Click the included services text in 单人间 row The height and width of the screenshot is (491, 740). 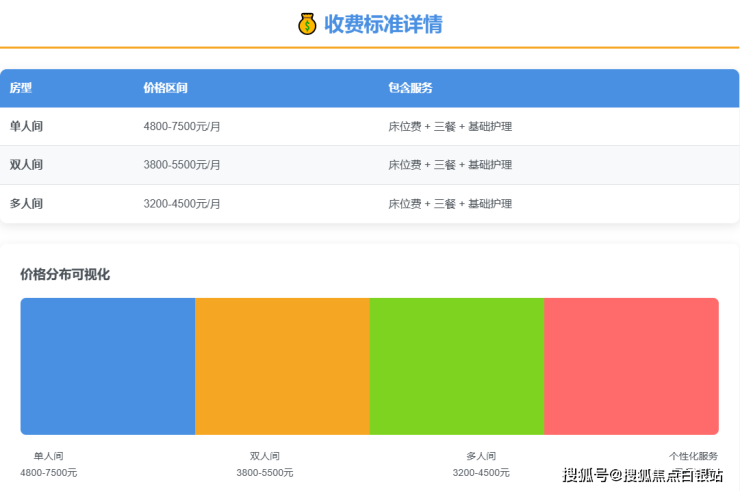point(450,127)
